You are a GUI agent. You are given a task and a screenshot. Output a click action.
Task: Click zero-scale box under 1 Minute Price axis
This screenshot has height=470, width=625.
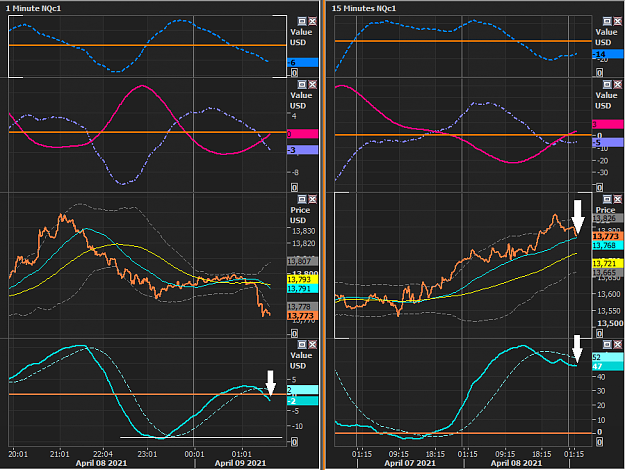[294, 333]
